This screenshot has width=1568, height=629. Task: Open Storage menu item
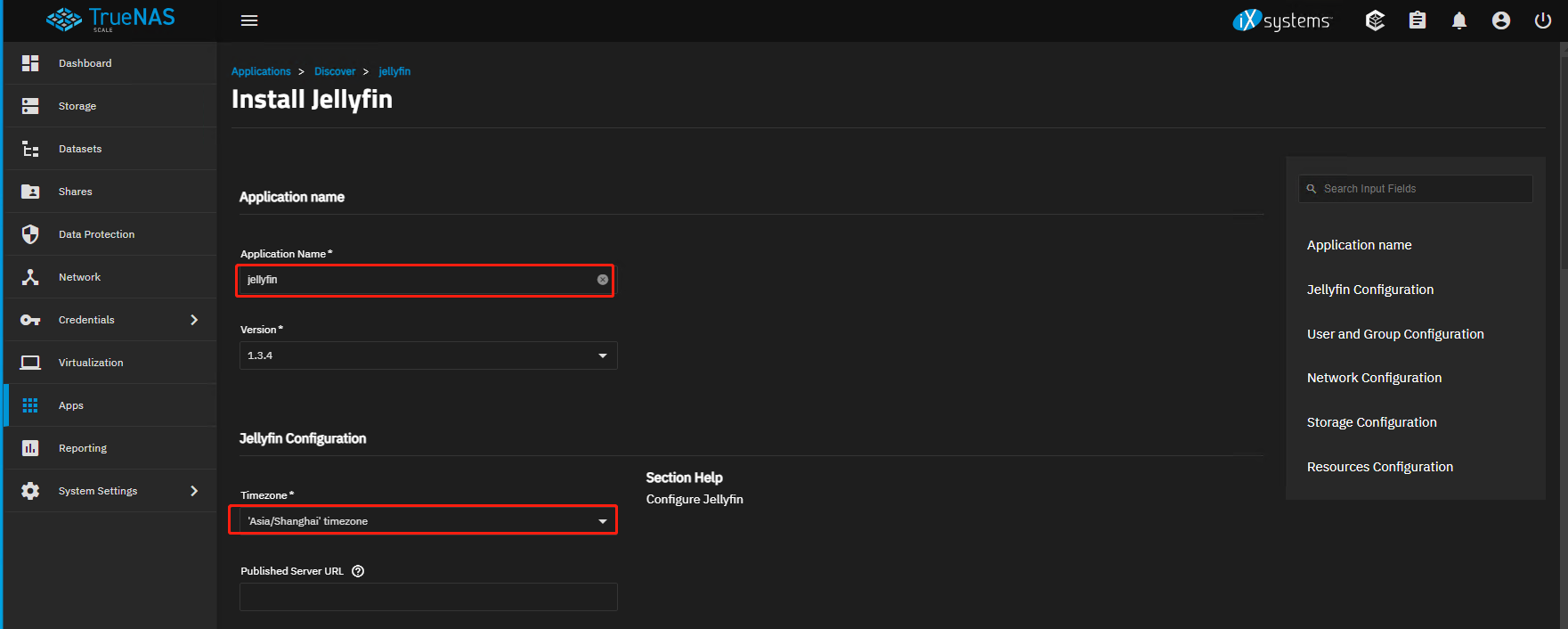click(110, 106)
